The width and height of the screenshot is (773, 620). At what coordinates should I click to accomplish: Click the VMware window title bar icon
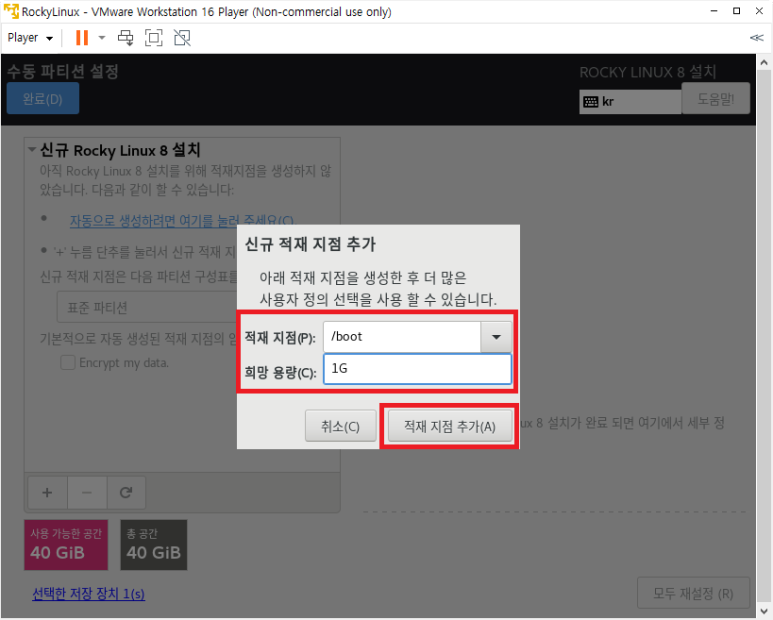tap(11, 11)
